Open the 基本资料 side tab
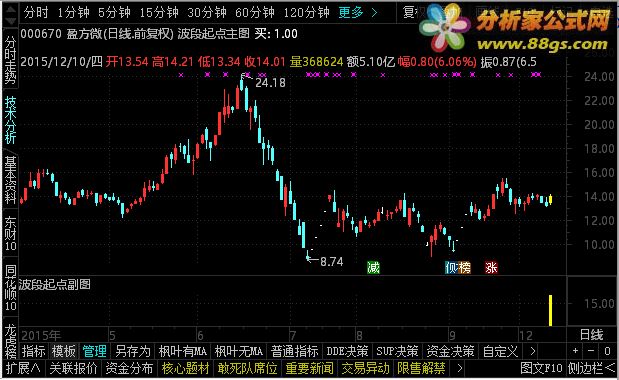Viewport: 619px width, 380px height. coord(10,180)
